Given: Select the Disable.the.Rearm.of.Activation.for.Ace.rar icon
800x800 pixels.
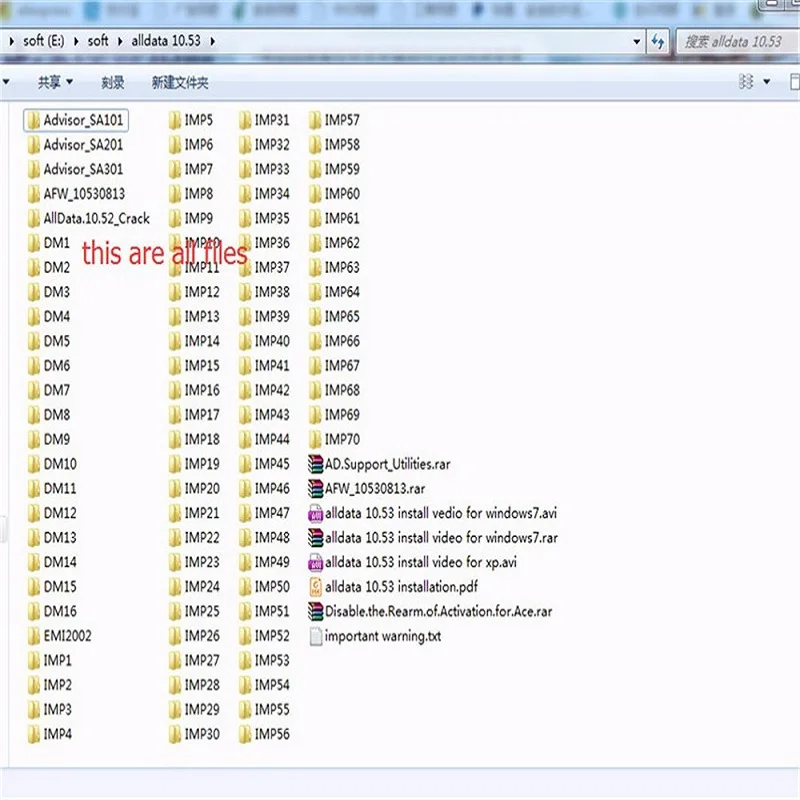Looking at the screenshot, I should coord(316,611).
